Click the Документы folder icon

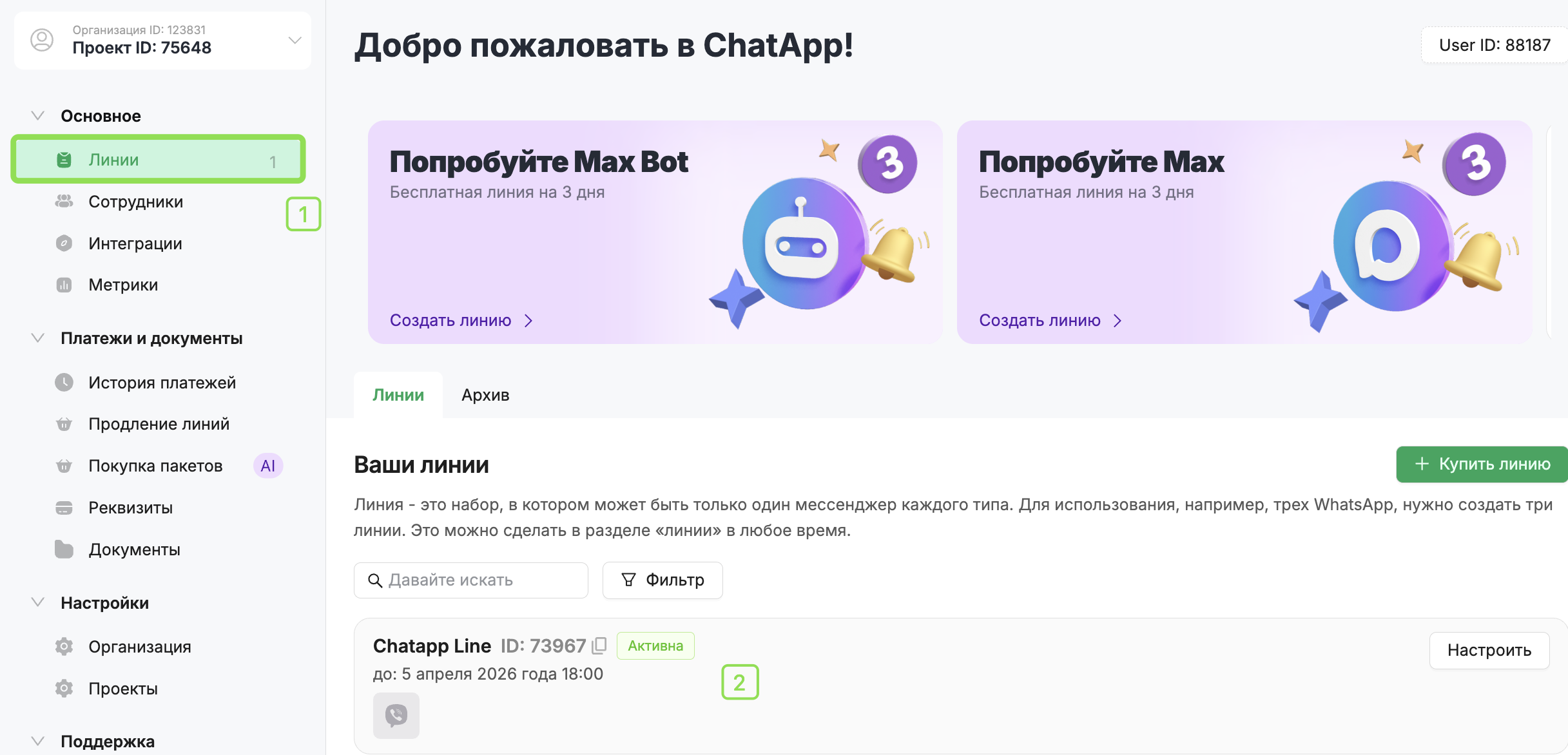click(x=64, y=550)
